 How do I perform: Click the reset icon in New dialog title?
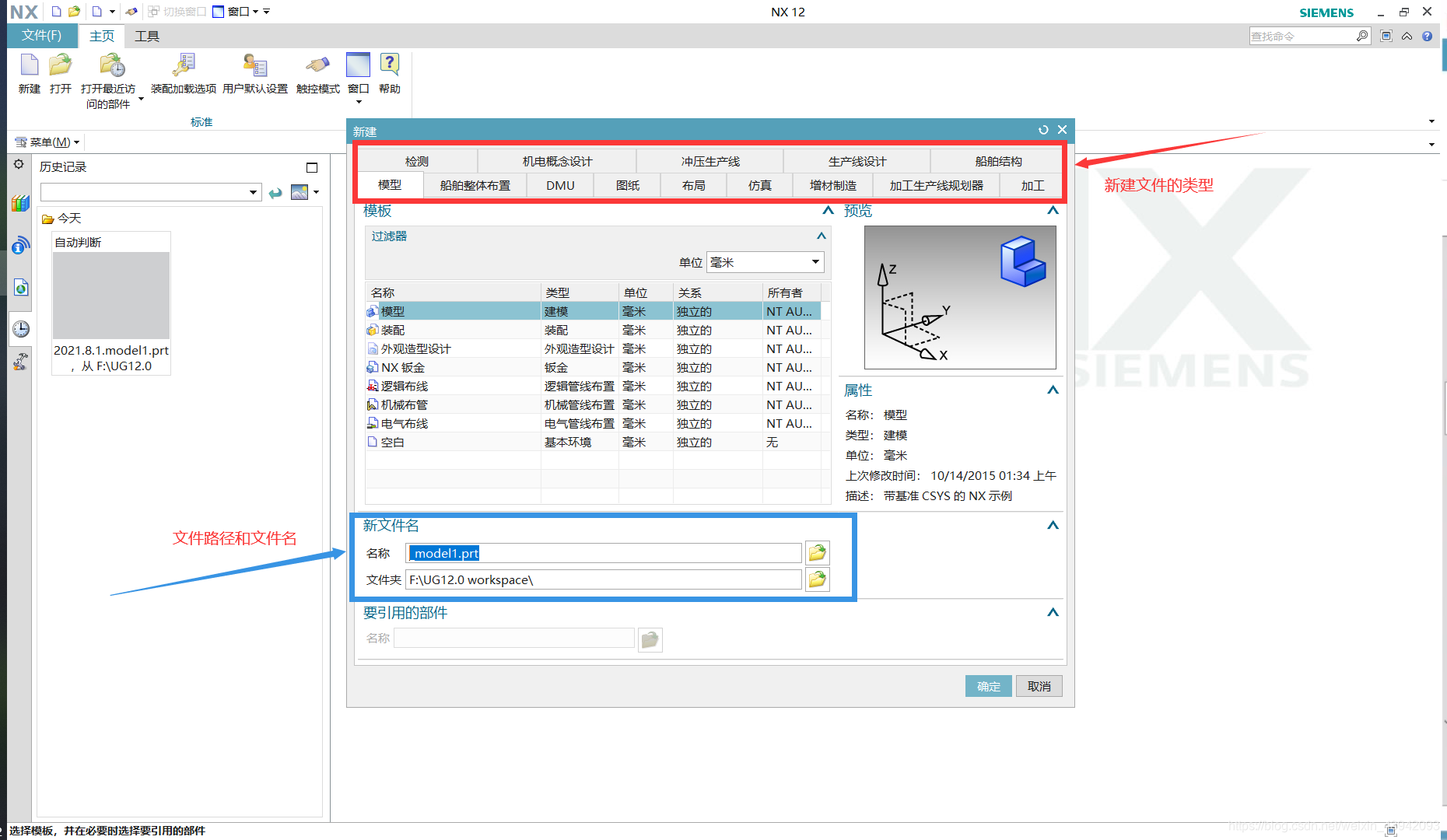coord(1043,130)
